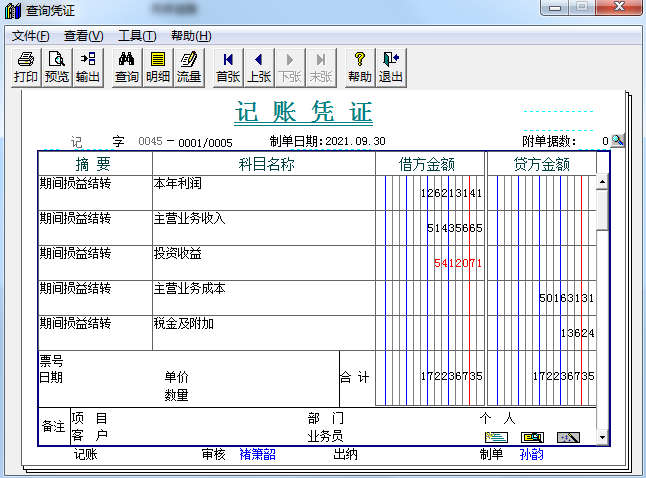Click 借方金额 column header
Screen dimensions: 646x478
pyautogui.click(x=430, y=164)
